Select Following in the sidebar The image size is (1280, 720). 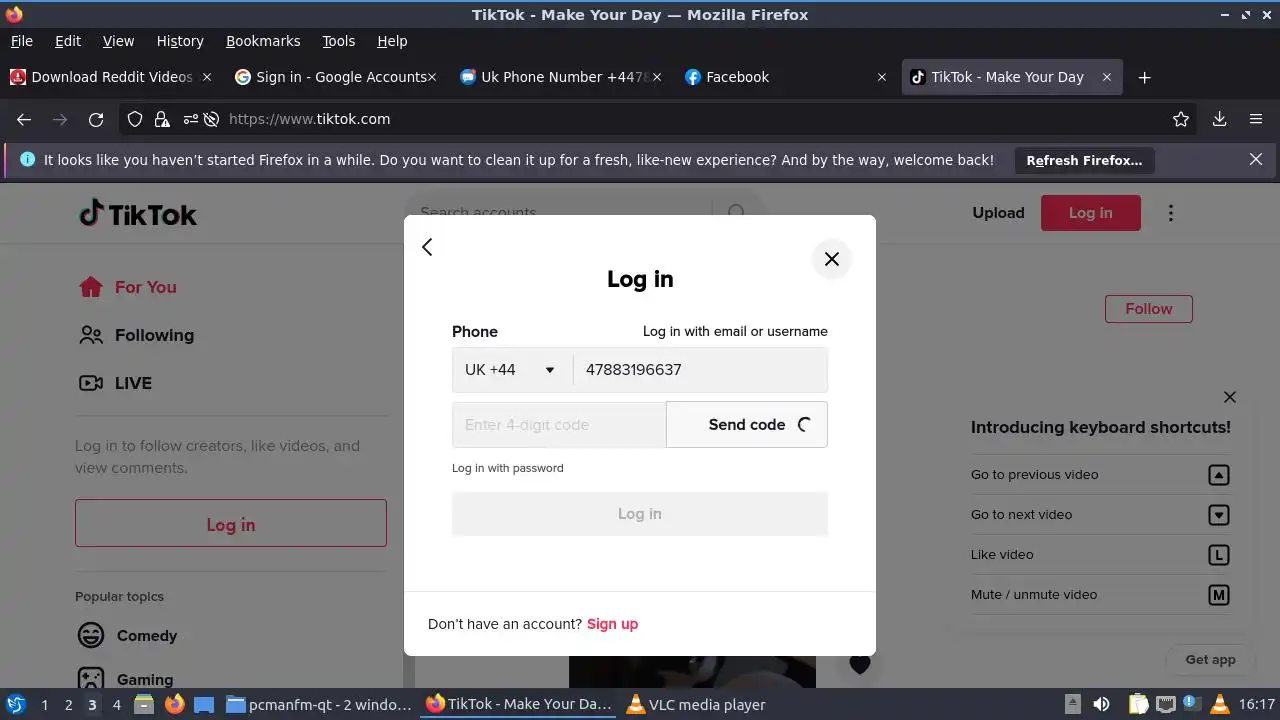tap(137, 335)
